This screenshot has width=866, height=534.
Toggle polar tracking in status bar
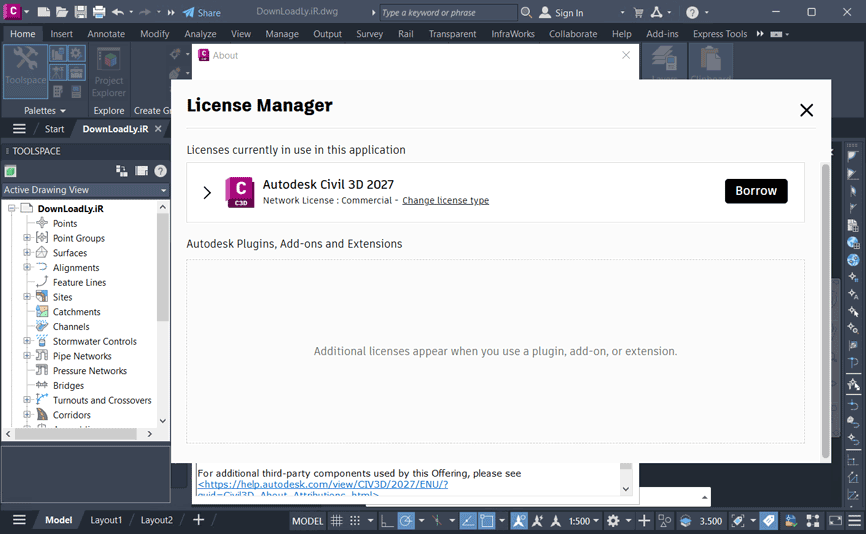point(406,521)
